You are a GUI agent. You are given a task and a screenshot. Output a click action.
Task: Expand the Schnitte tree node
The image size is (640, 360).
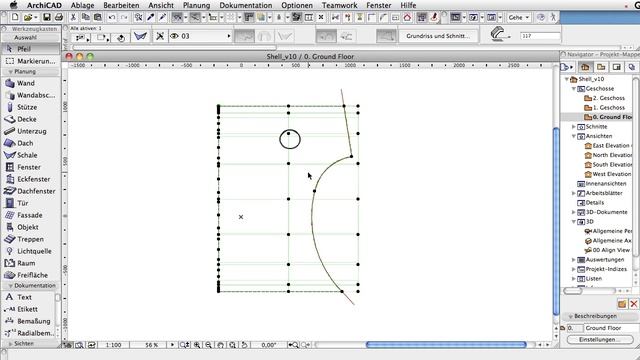(573, 127)
